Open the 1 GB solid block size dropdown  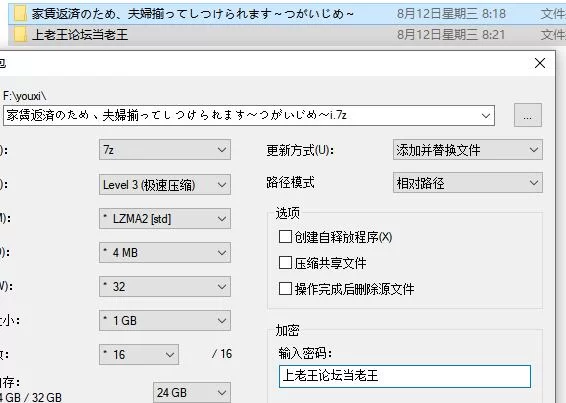(165, 320)
